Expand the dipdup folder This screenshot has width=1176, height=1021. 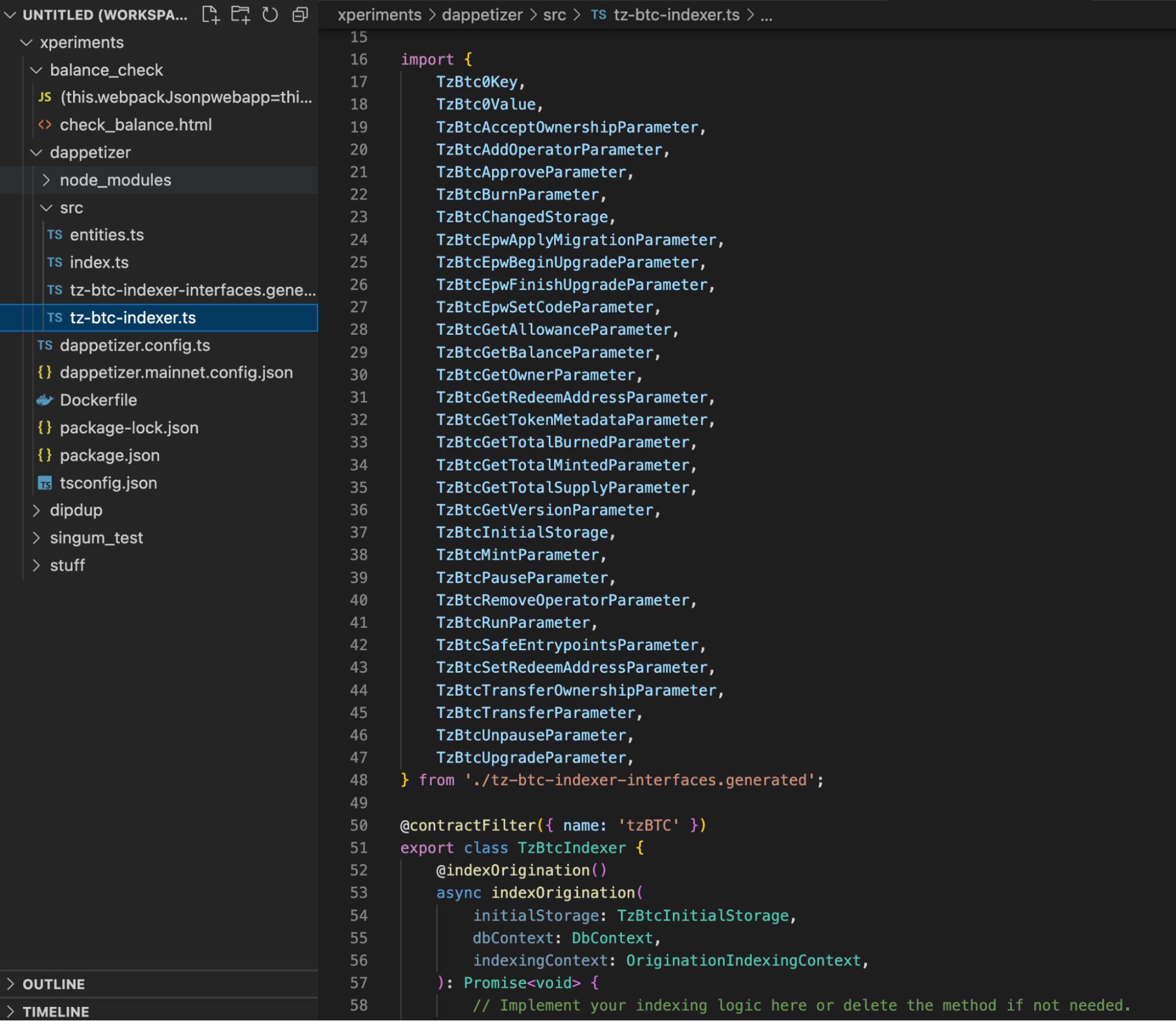pyautogui.click(x=76, y=510)
